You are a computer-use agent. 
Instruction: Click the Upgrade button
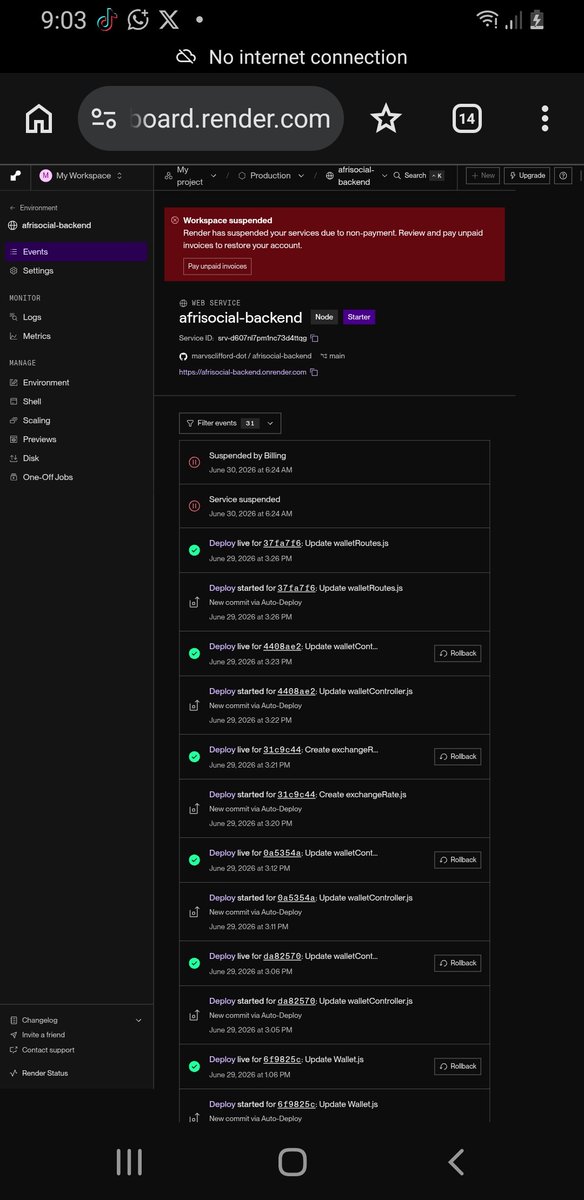pyautogui.click(x=527, y=175)
